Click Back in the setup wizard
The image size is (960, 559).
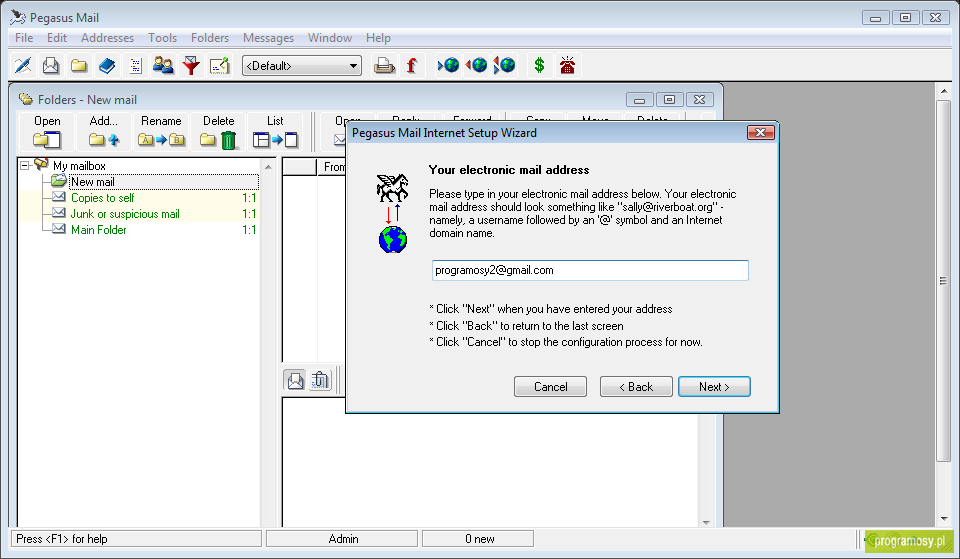click(x=636, y=387)
